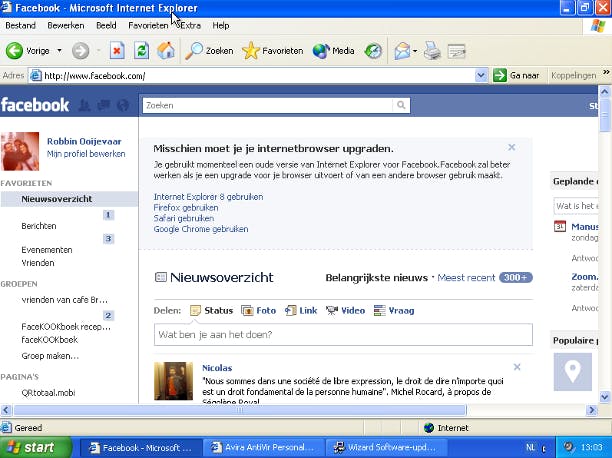Click the Ga naar button
This screenshot has width=612, height=458.
tap(516, 75)
